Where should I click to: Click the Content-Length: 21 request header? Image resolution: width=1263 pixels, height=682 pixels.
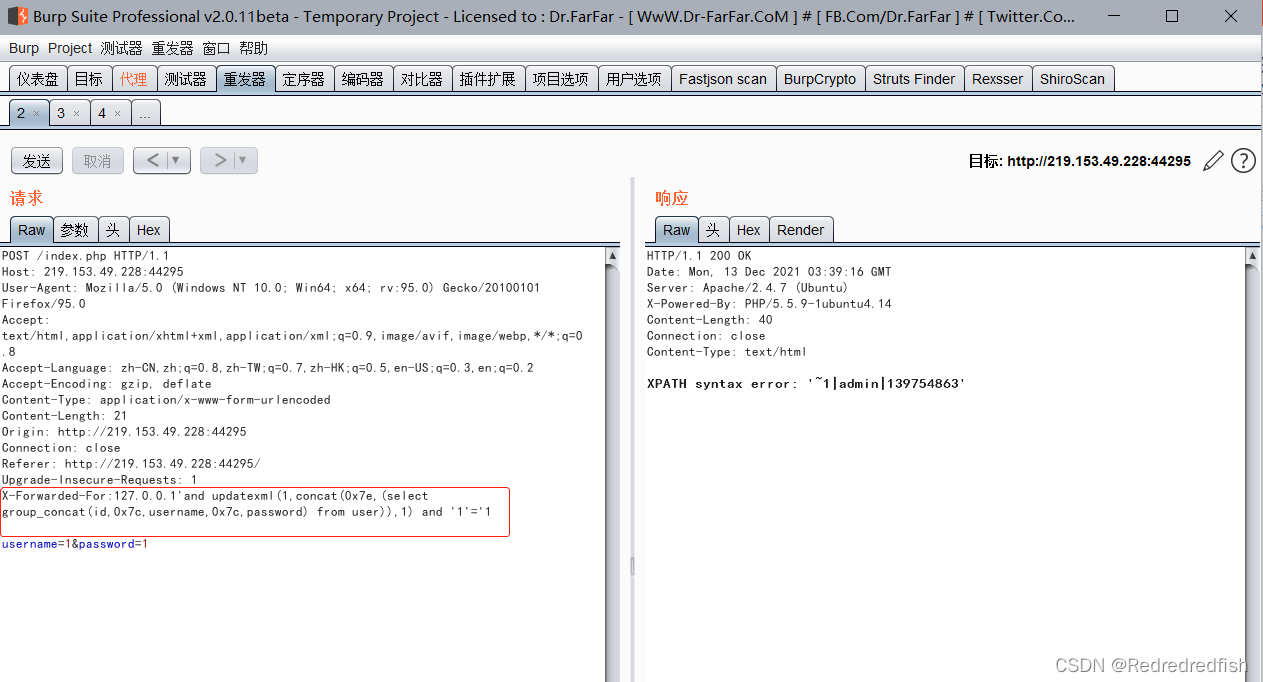point(64,416)
